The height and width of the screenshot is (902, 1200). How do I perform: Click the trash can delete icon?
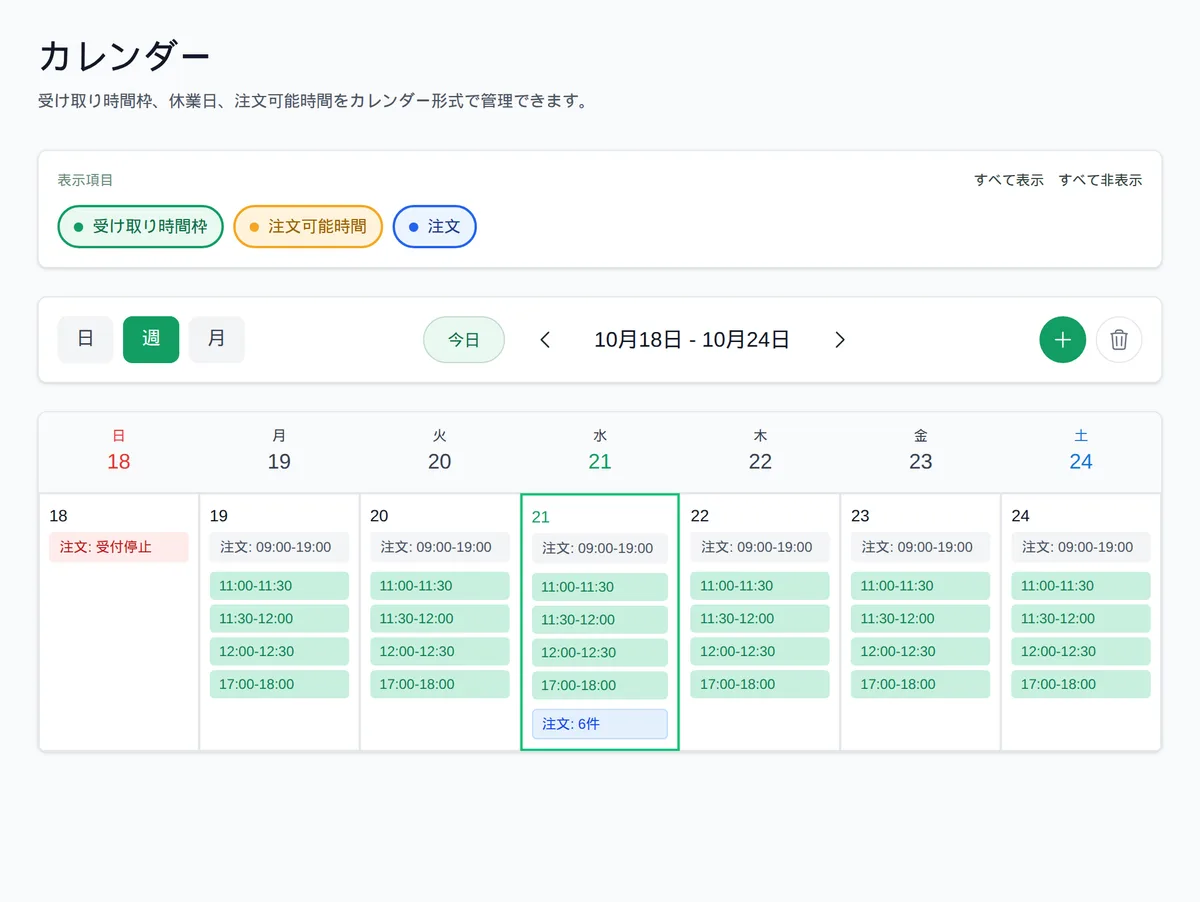tap(1119, 339)
